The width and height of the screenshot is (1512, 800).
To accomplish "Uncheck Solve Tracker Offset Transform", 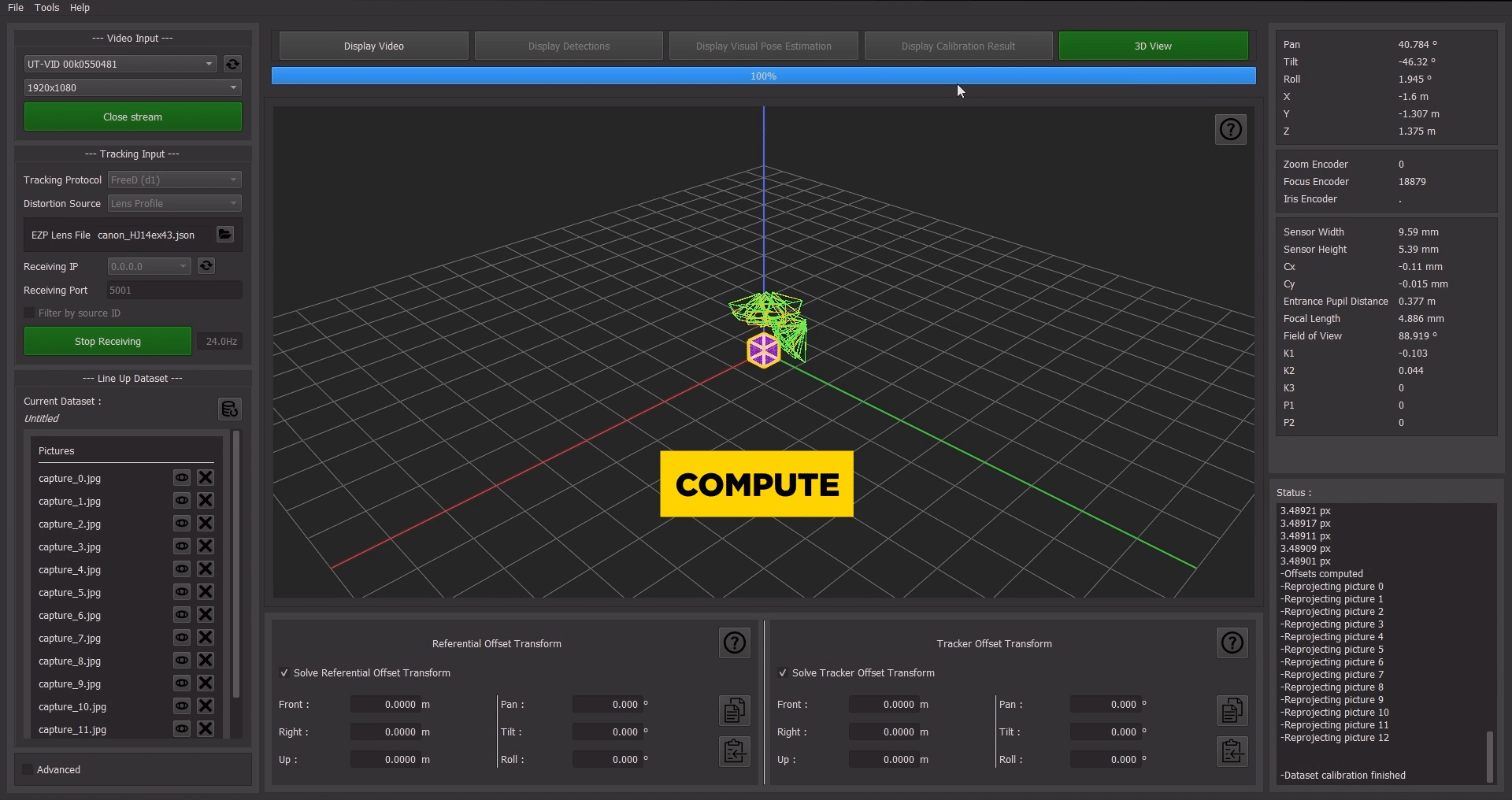I will click(783, 673).
